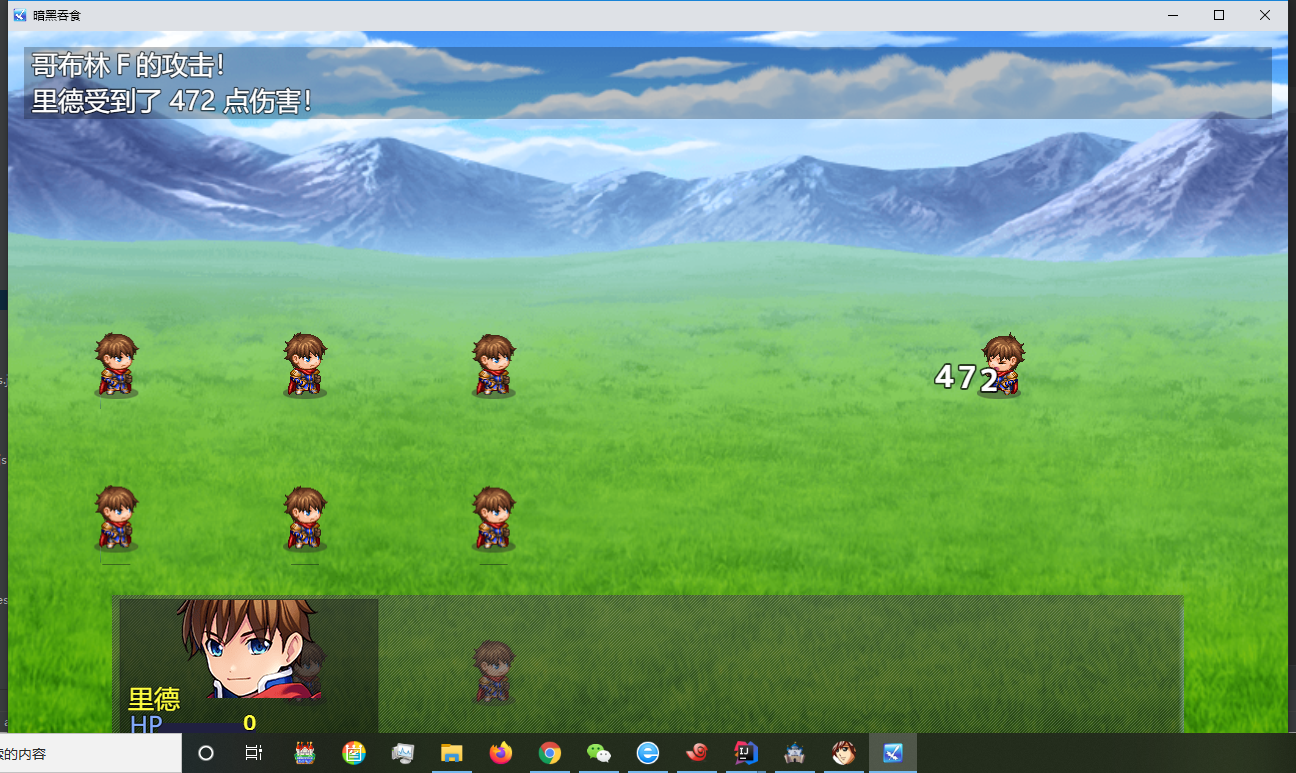Select the third soldier in the second row
1296x773 pixels.
[493, 518]
